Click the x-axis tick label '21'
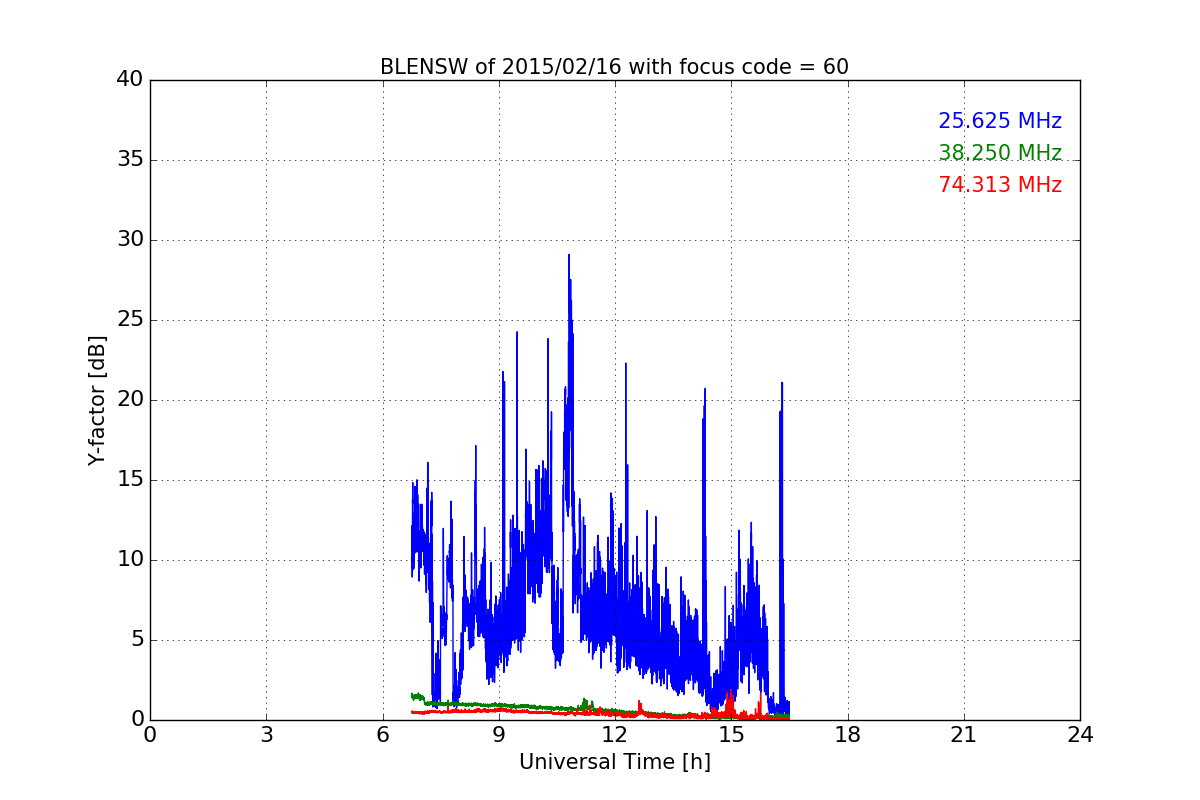The width and height of the screenshot is (1200, 800). point(964,735)
